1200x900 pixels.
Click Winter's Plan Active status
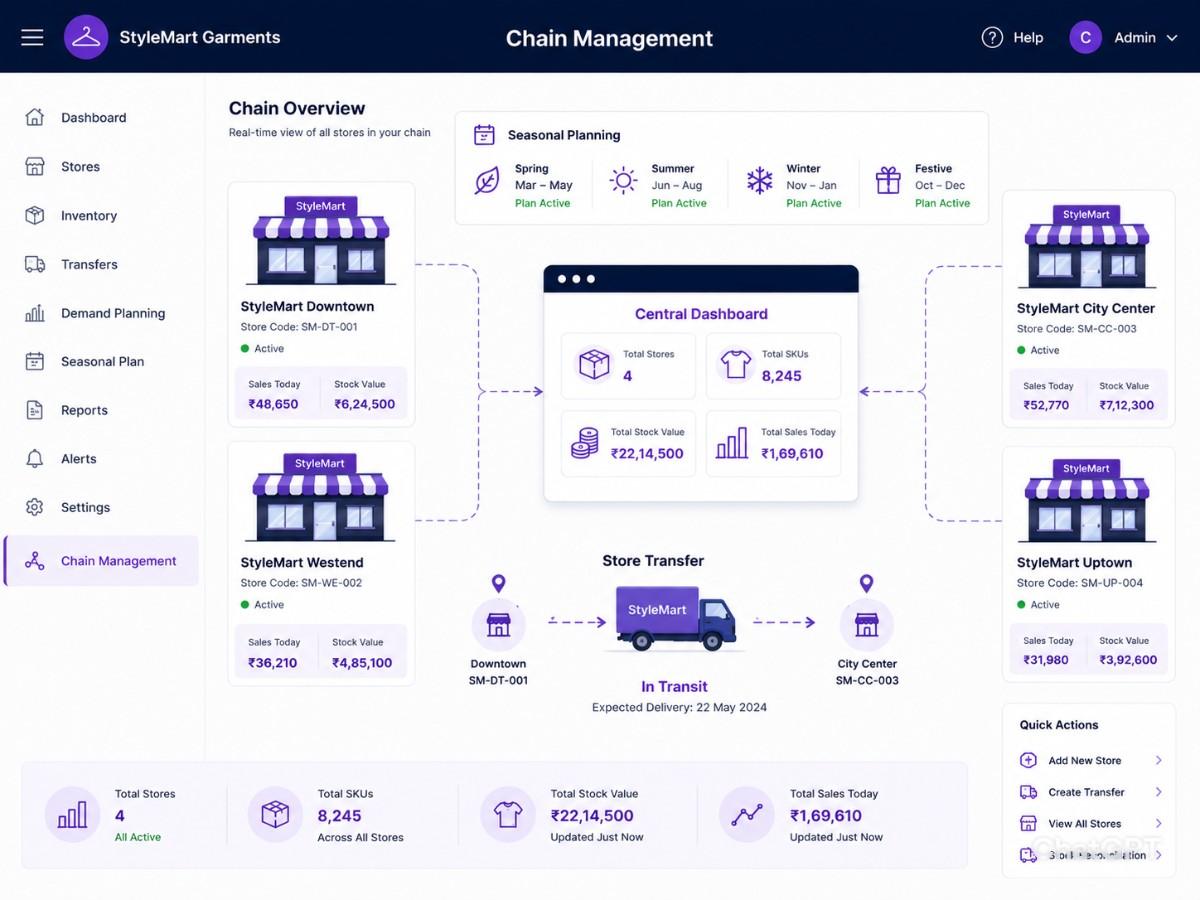click(814, 203)
